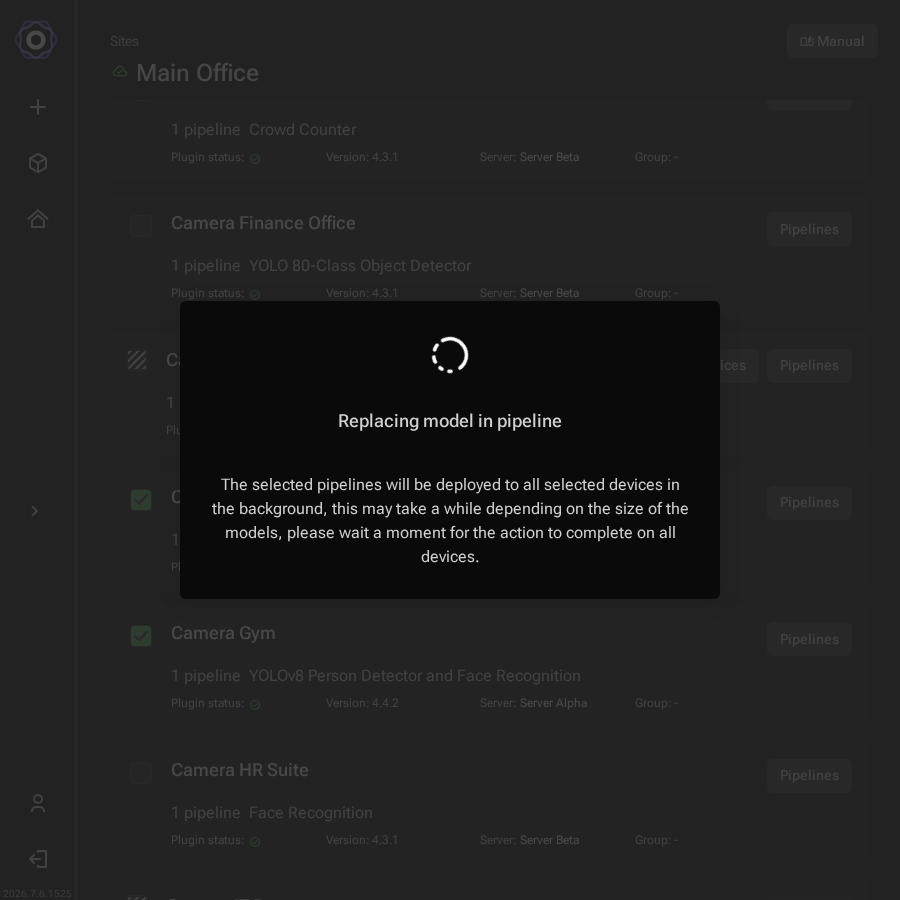900x900 pixels.
Task: Click the Main Office page title
Action: pyautogui.click(x=197, y=73)
